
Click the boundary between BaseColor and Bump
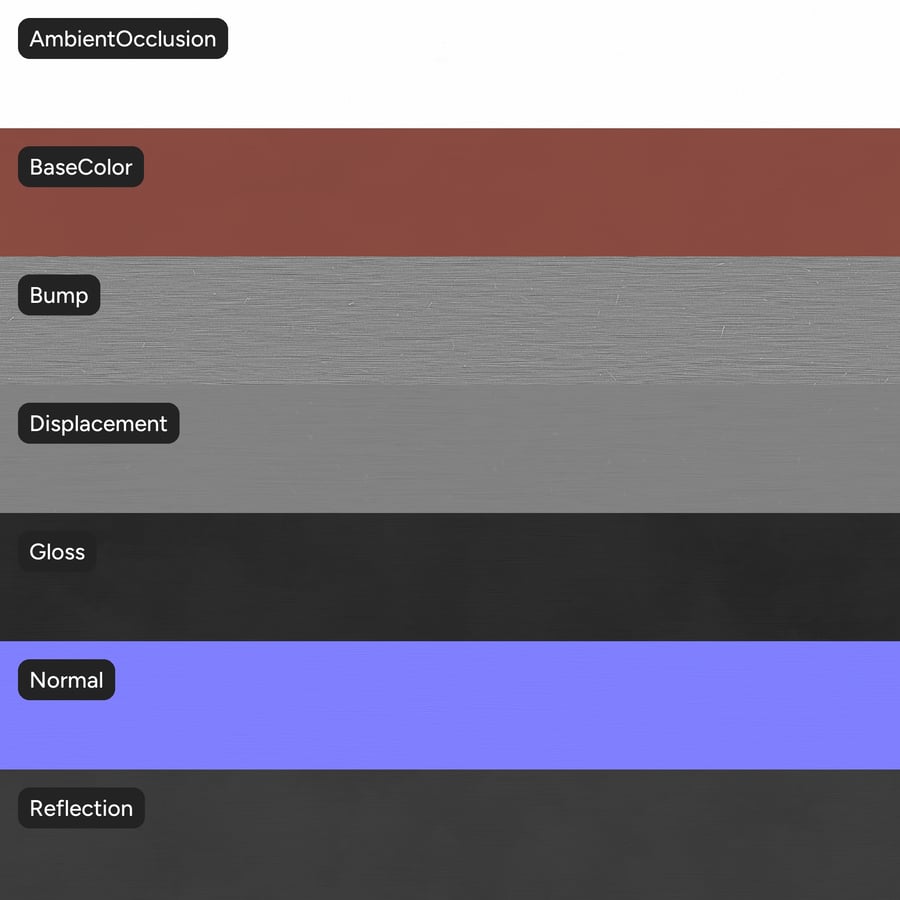click(x=450, y=257)
